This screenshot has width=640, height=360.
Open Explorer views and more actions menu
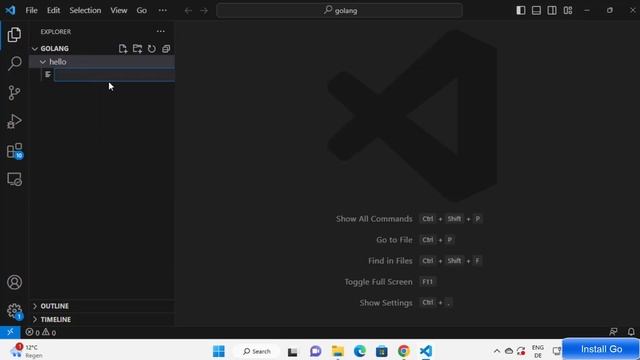tap(161, 31)
